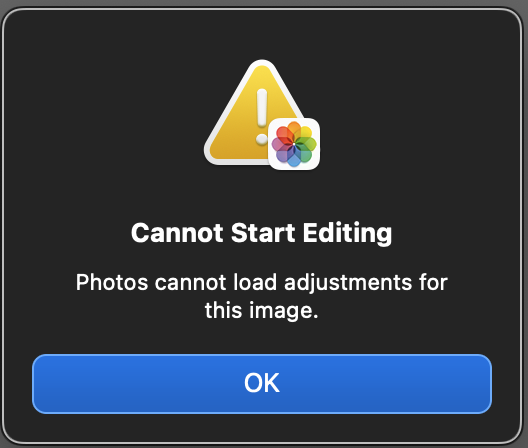Click the word "Start" in dialog title
The width and height of the screenshot is (528, 448).
click(x=263, y=233)
